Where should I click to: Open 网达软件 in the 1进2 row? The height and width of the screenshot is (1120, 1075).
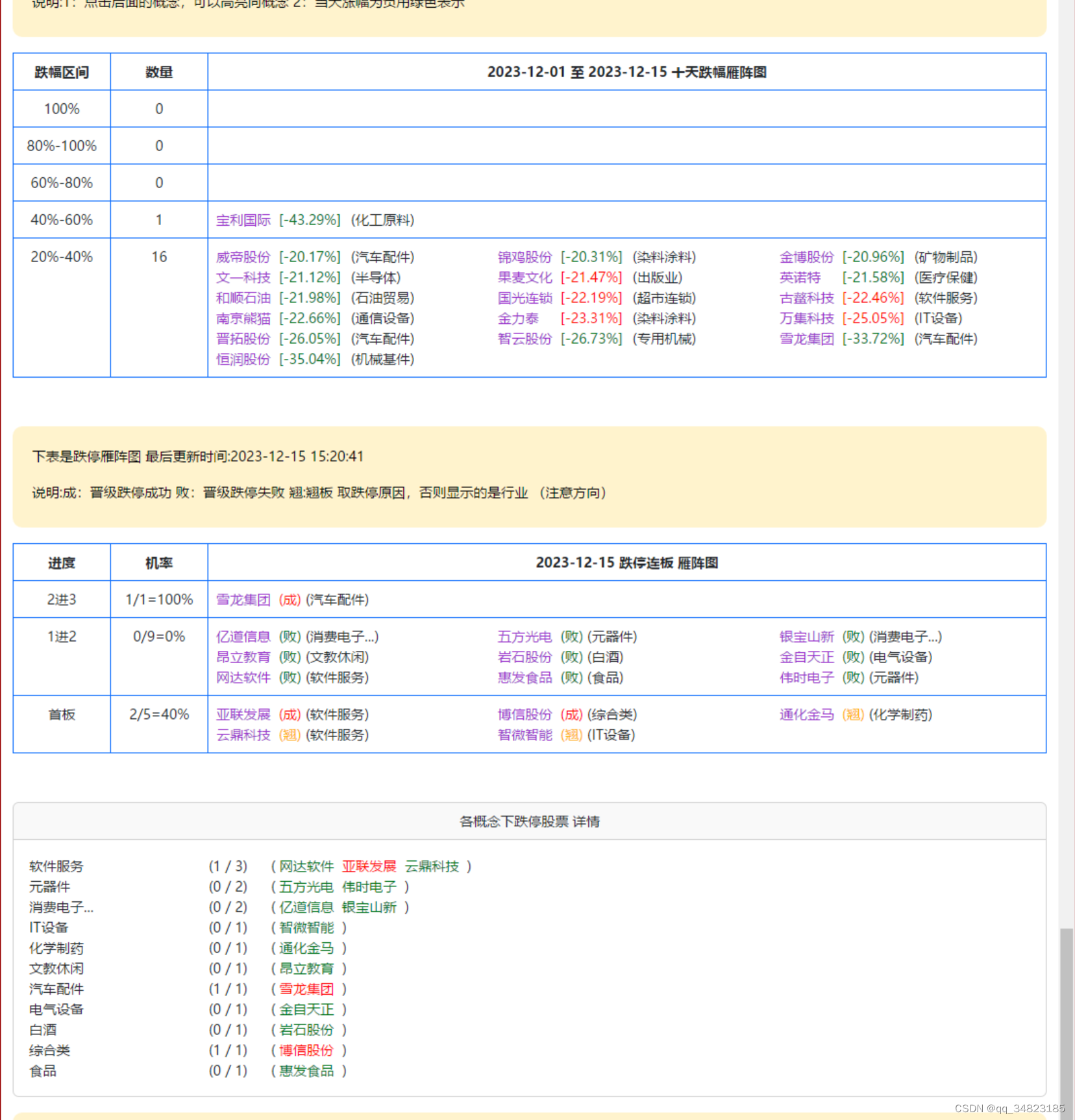coord(243,677)
